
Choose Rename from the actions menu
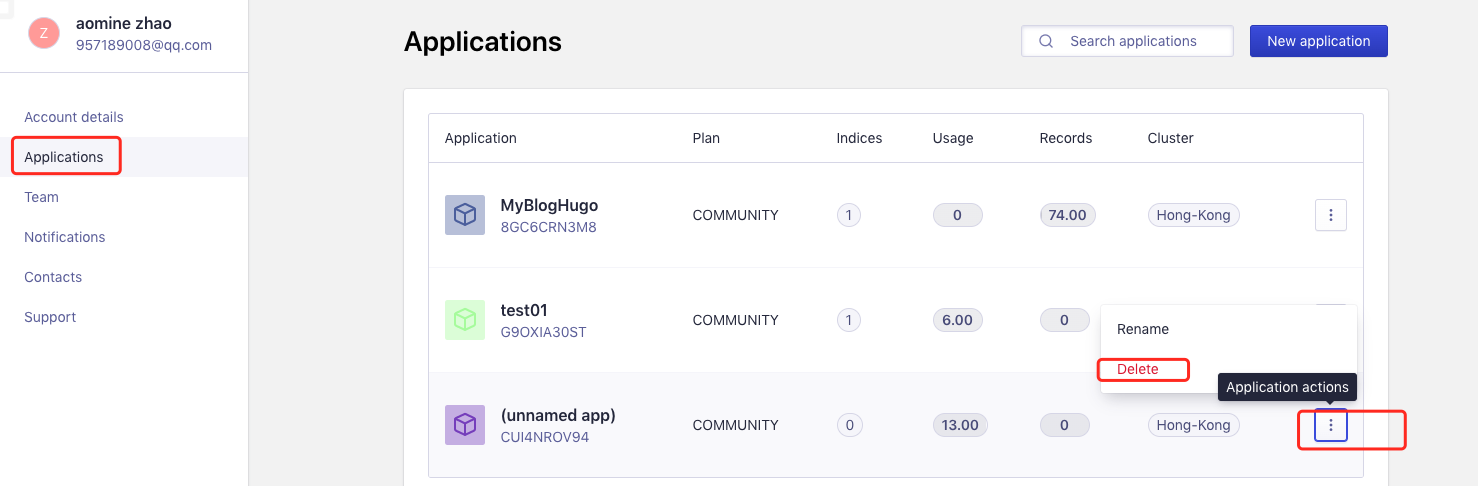[1143, 329]
